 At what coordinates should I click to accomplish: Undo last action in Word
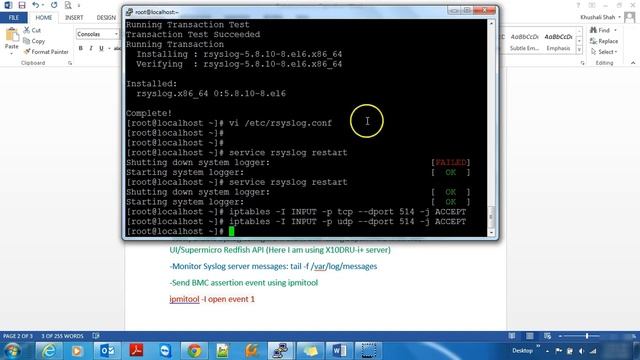click(36, 5)
